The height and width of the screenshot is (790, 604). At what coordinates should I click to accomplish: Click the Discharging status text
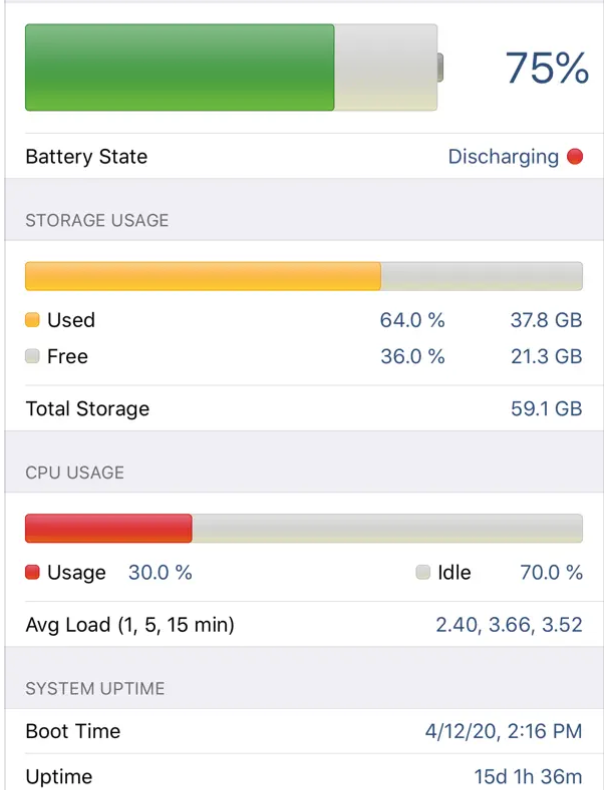coord(503,157)
